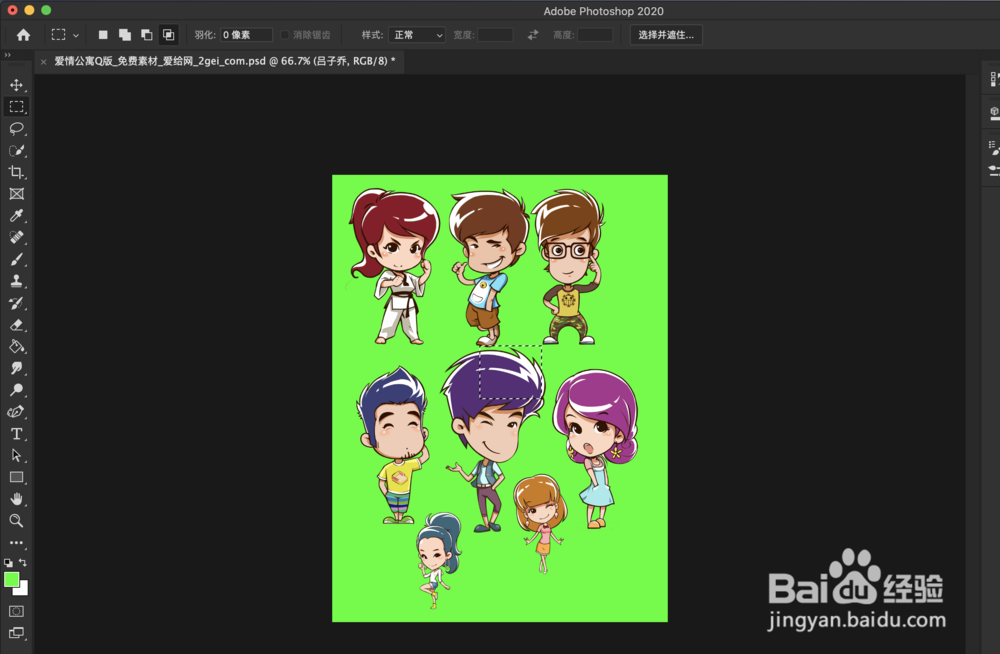The width and height of the screenshot is (1000, 654).
Task: Activate the 爱情公寓Q版 psd document tab
Action: click(224, 61)
